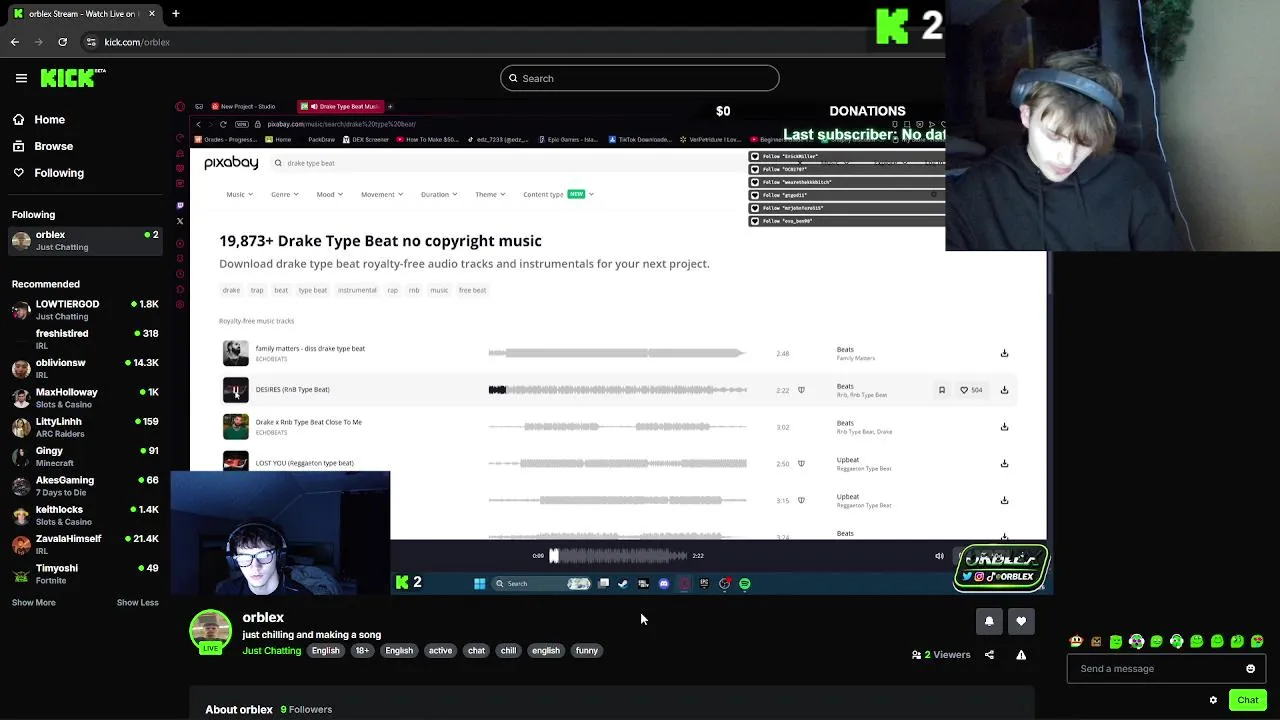Send the first emote in chat row
The width and height of the screenshot is (1280, 720).
[1076, 642]
